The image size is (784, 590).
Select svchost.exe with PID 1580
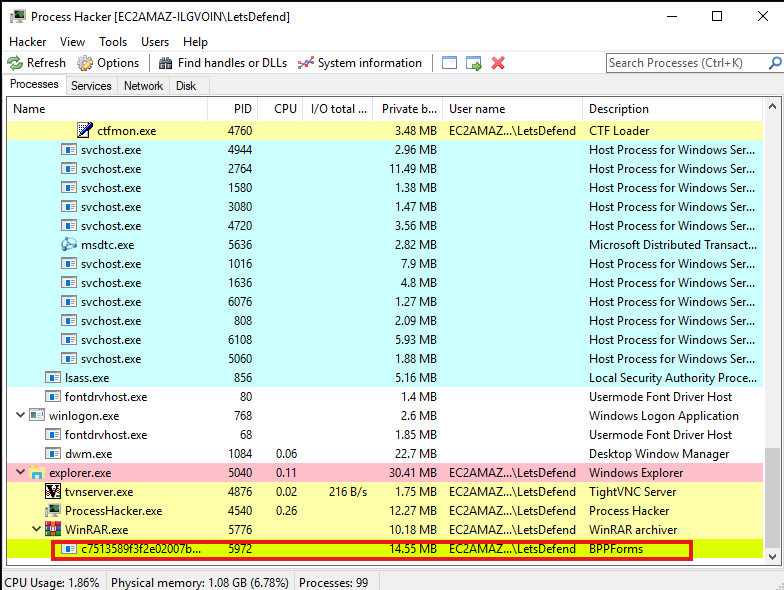point(385,188)
